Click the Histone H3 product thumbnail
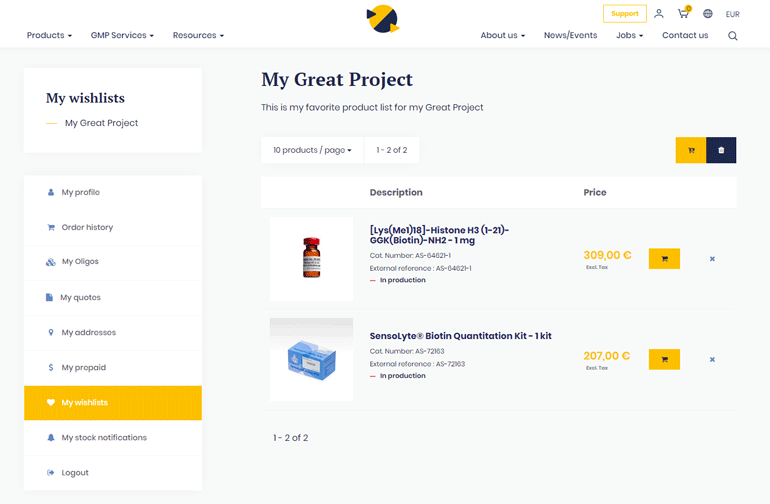Screen dimensions: 770x504 (x=311, y=258)
